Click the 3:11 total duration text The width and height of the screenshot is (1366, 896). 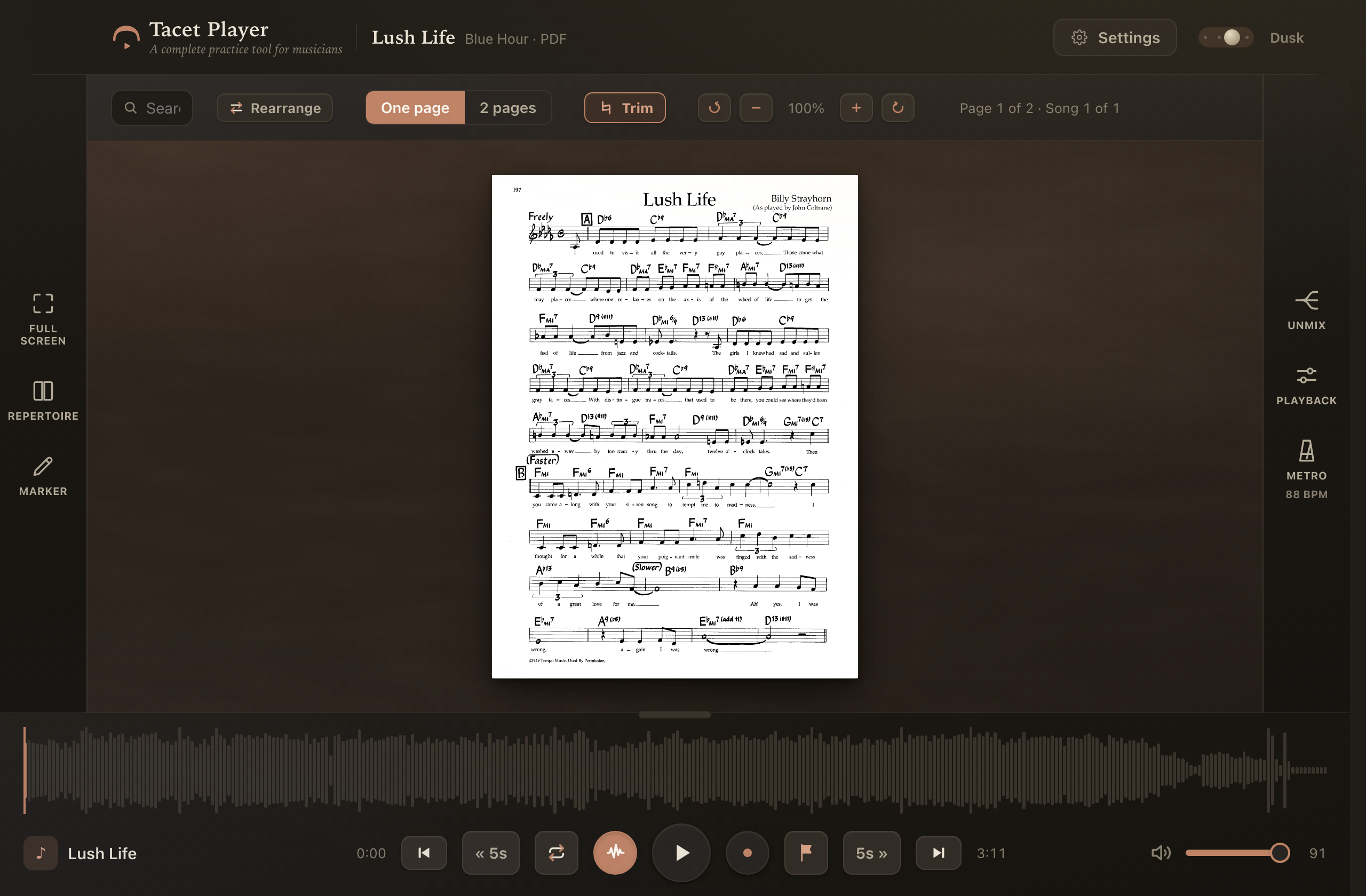(991, 853)
